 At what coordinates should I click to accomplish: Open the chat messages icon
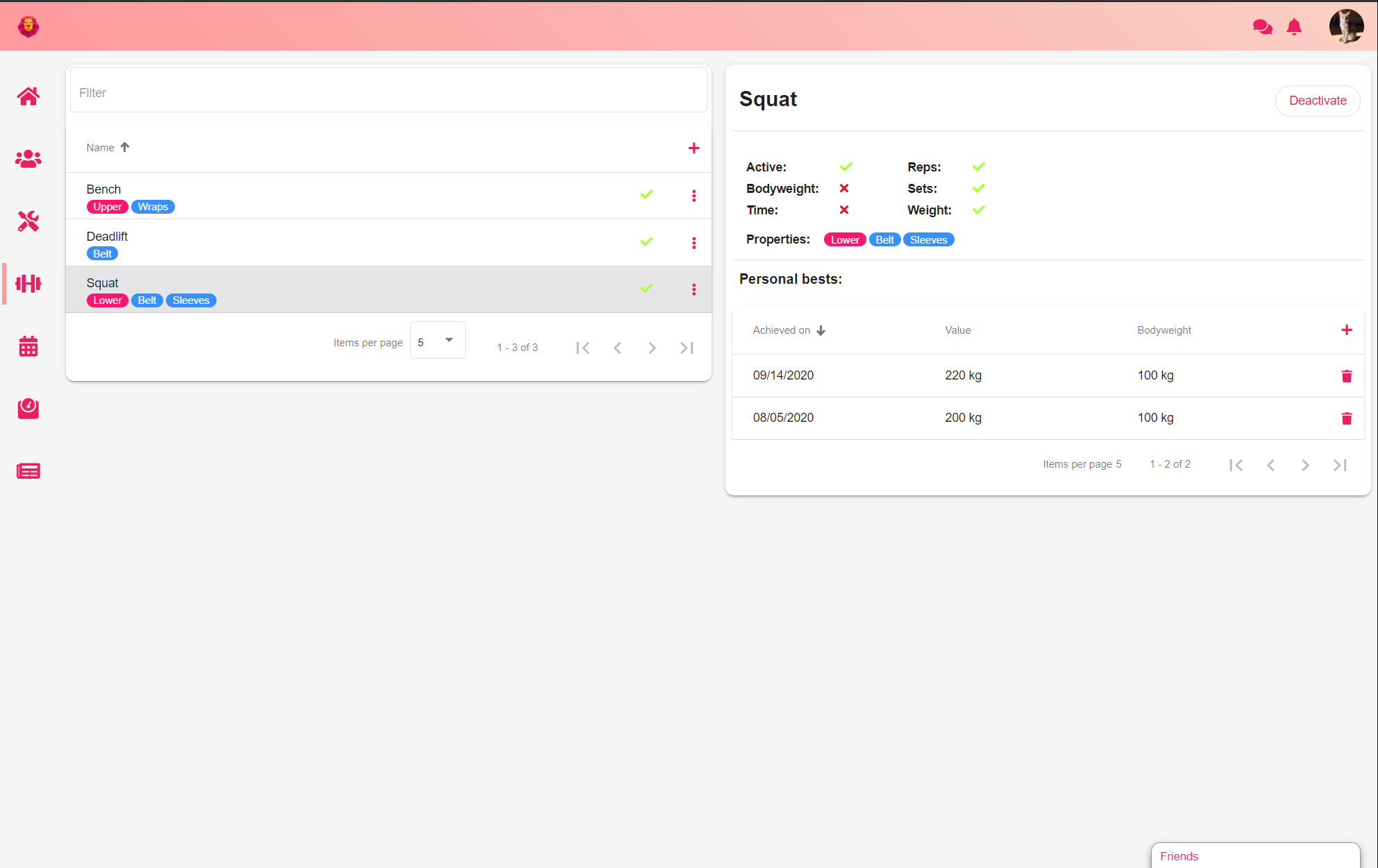pos(1262,27)
